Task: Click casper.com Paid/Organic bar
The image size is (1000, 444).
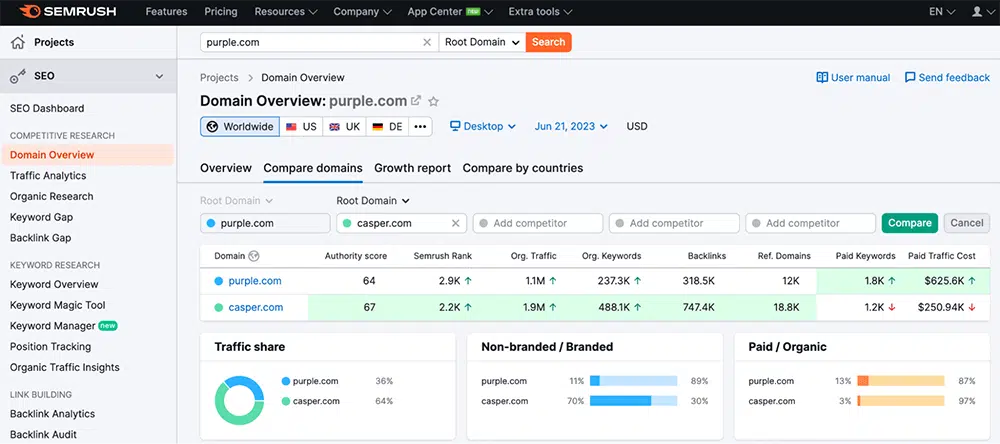Action: point(901,401)
